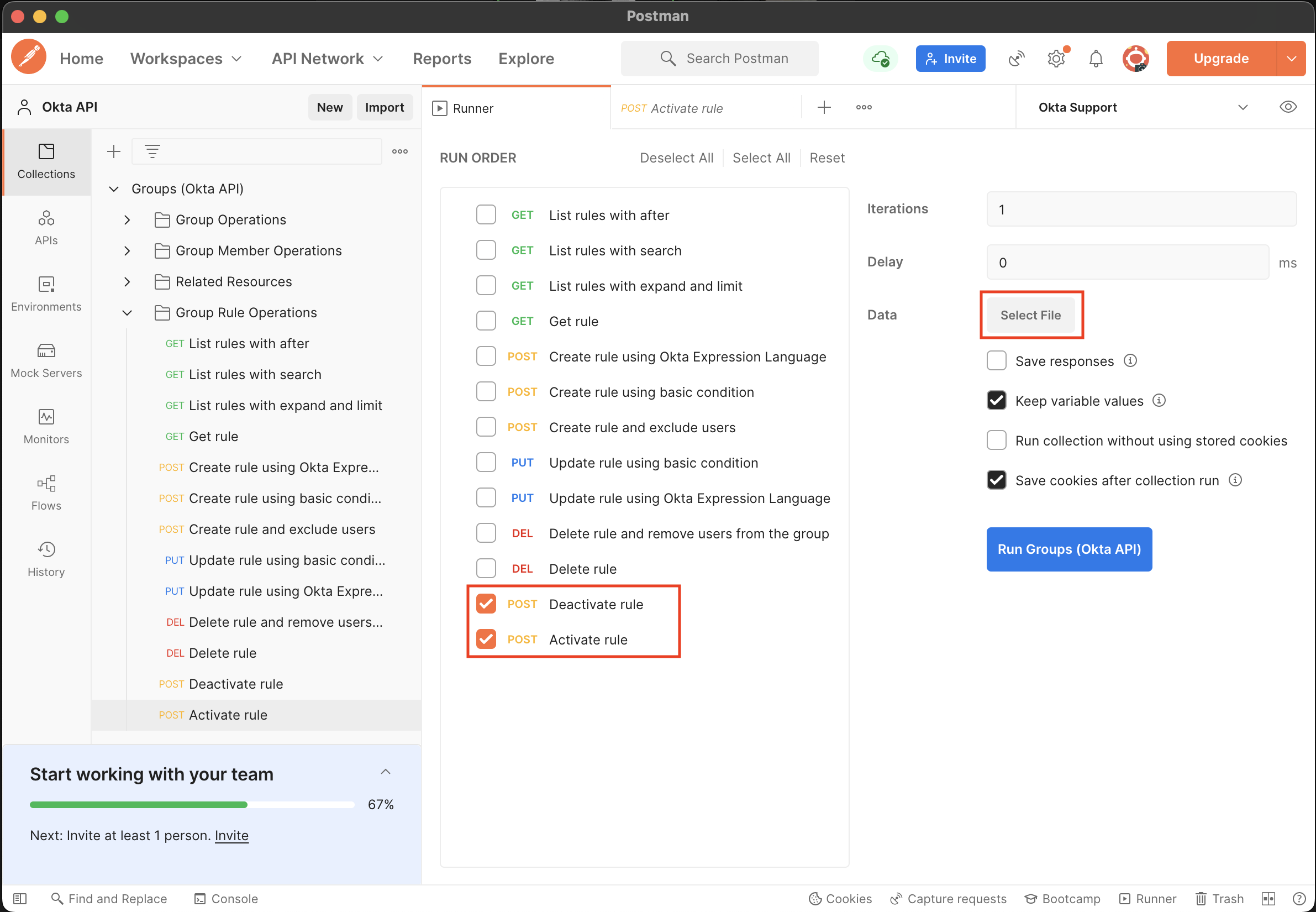Open Trash from the status bar

tap(1219, 899)
